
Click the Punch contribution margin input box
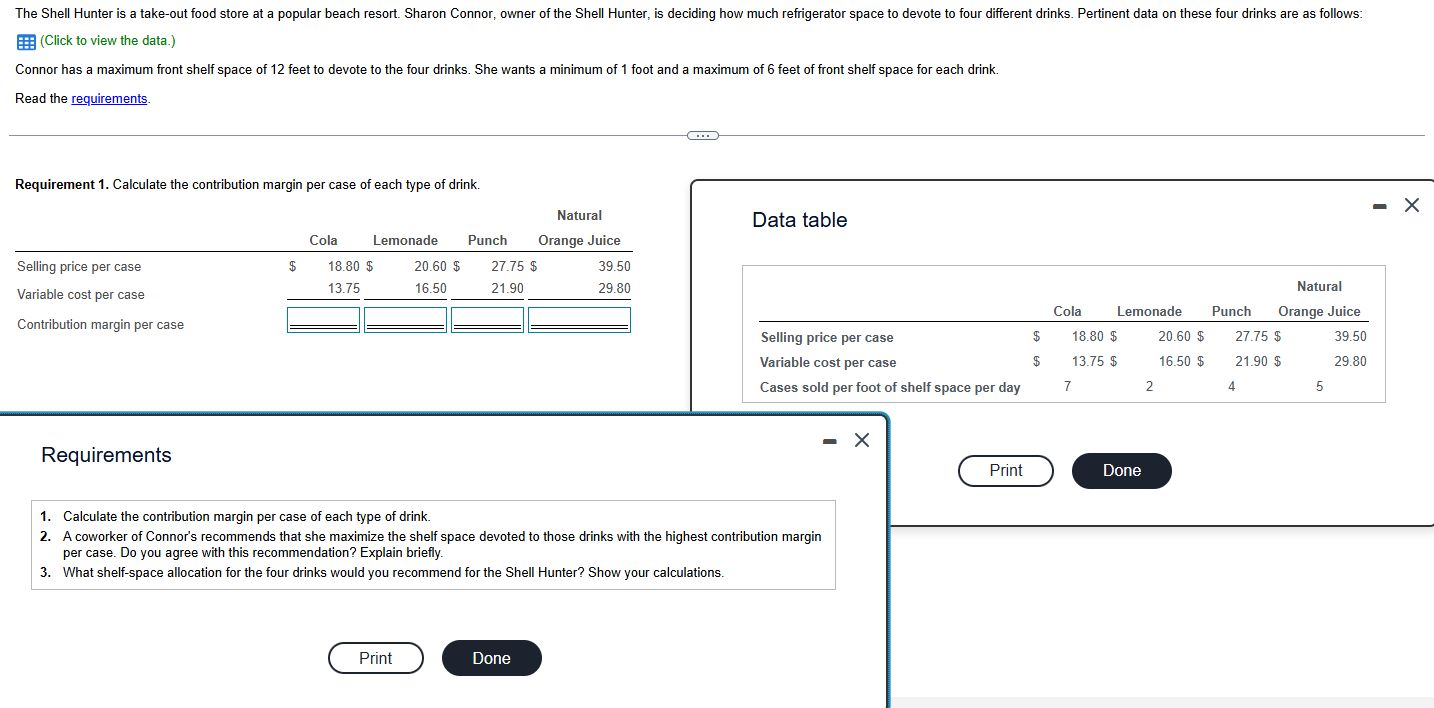coord(486,319)
